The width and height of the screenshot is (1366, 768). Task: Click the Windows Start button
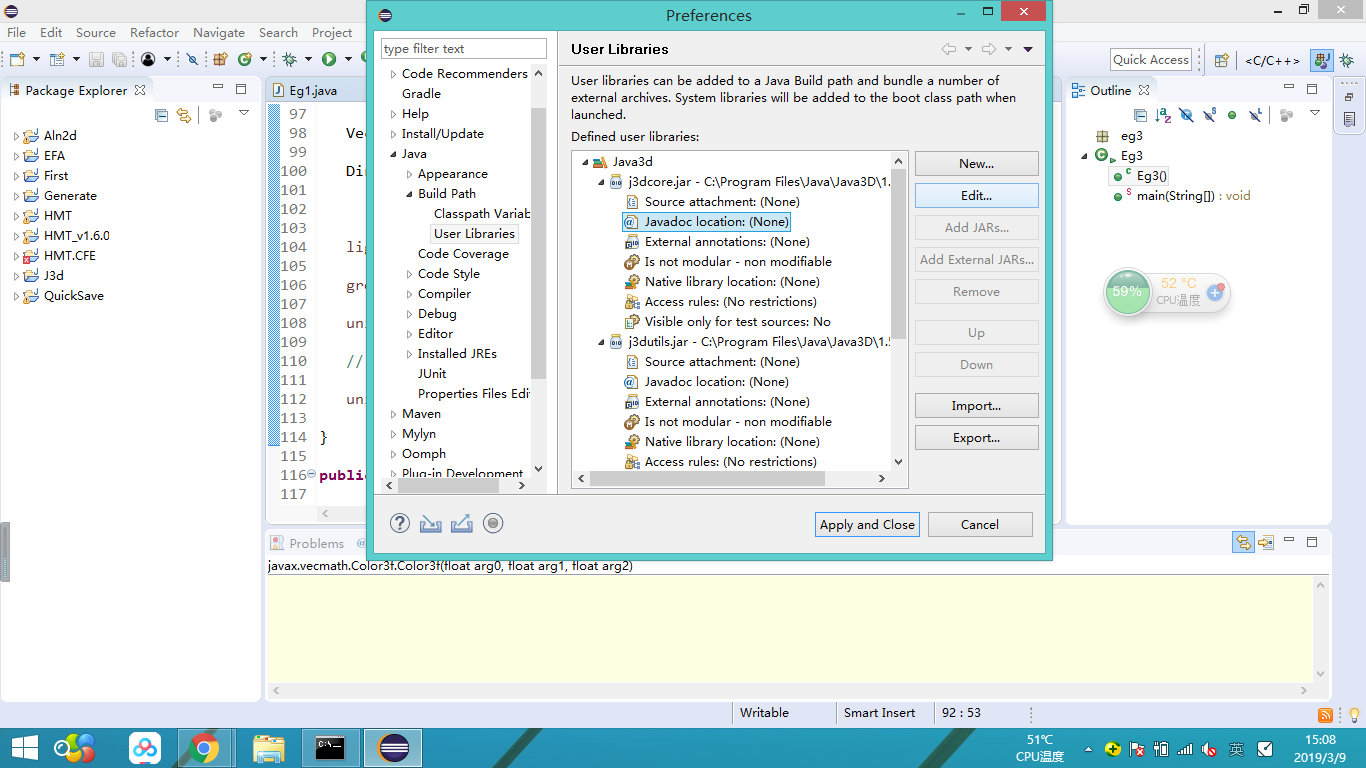24,748
